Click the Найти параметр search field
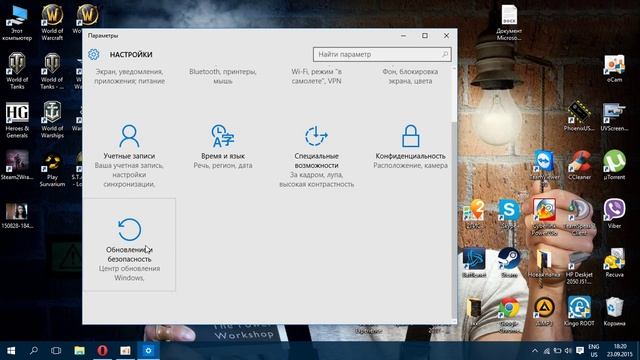 (382, 54)
